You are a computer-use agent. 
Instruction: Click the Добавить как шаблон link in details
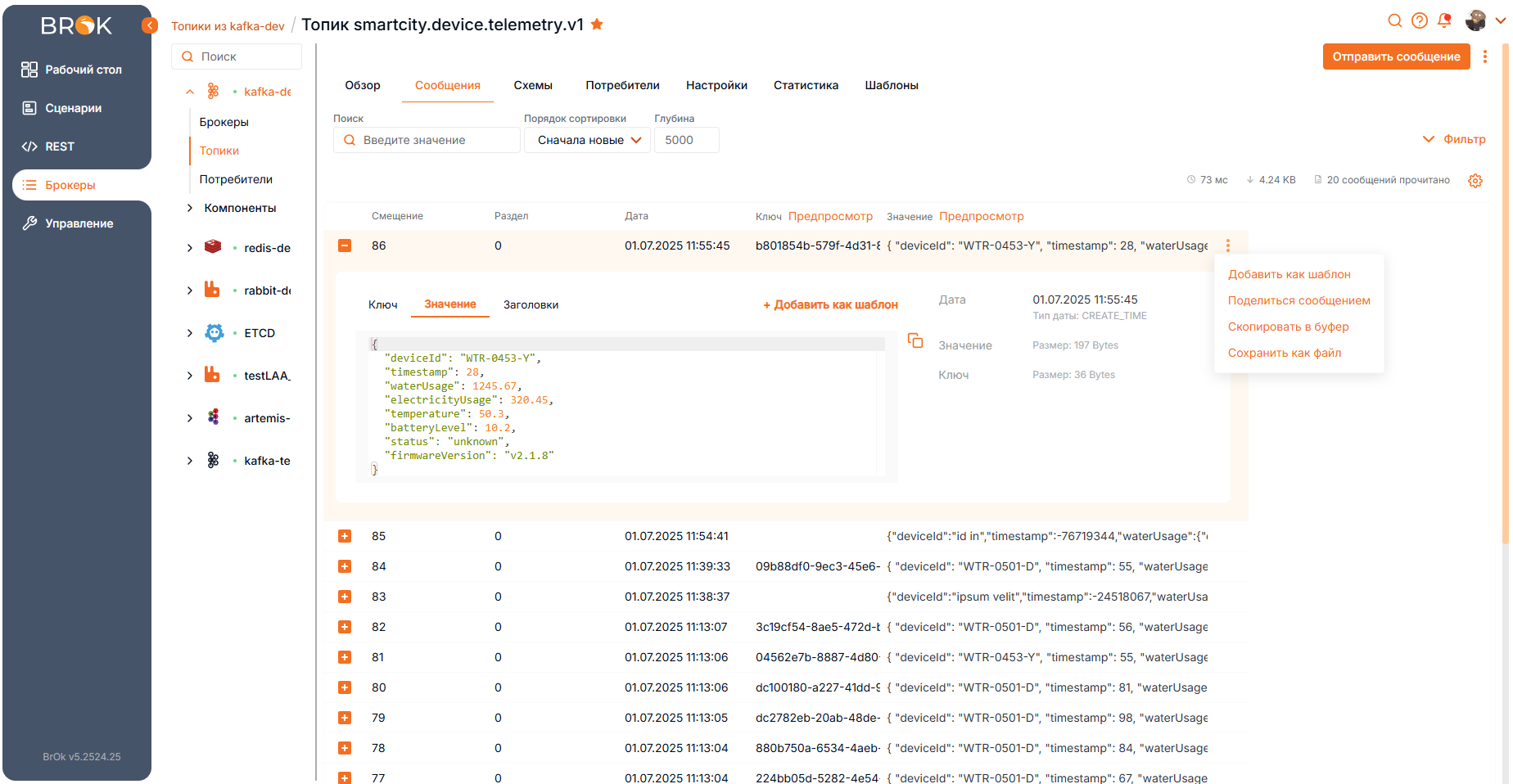click(830, 304)
